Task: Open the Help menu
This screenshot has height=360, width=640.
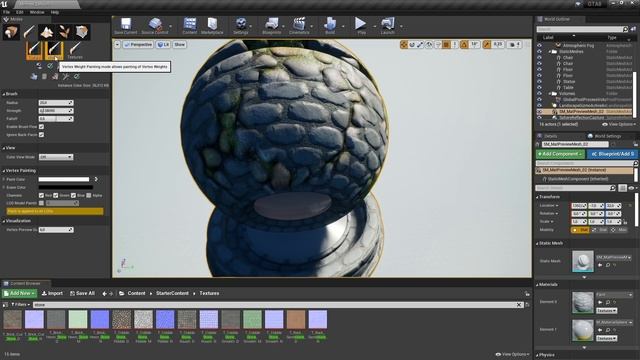Action: (x=55, y=12)
